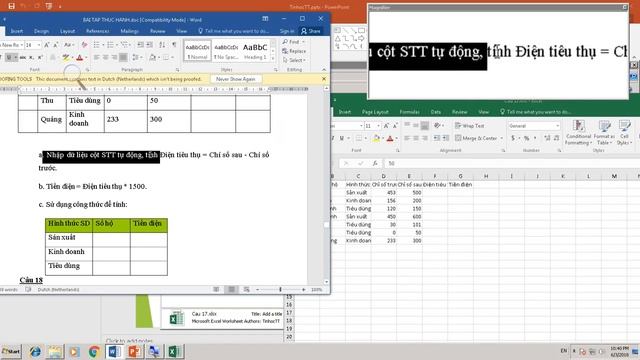Click Excel formula bar input

pos(512,163)
